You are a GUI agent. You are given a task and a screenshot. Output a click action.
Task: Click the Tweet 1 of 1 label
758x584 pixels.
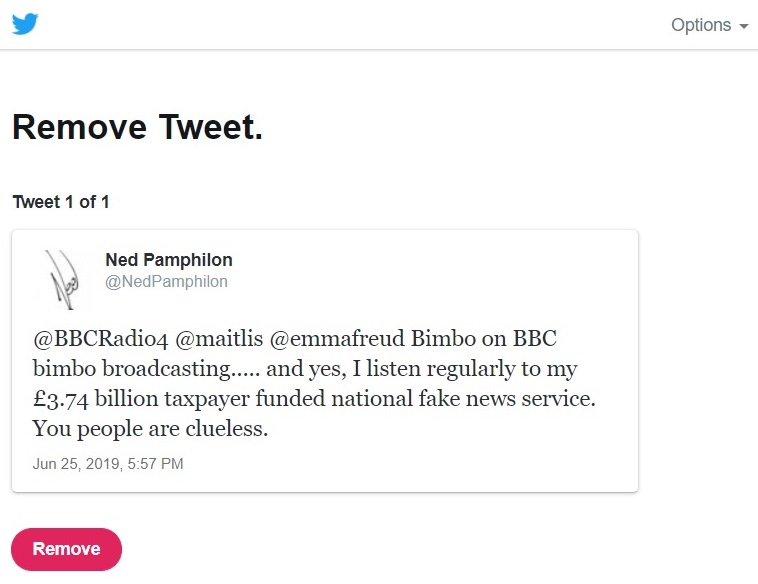click(x=61, y=202)
